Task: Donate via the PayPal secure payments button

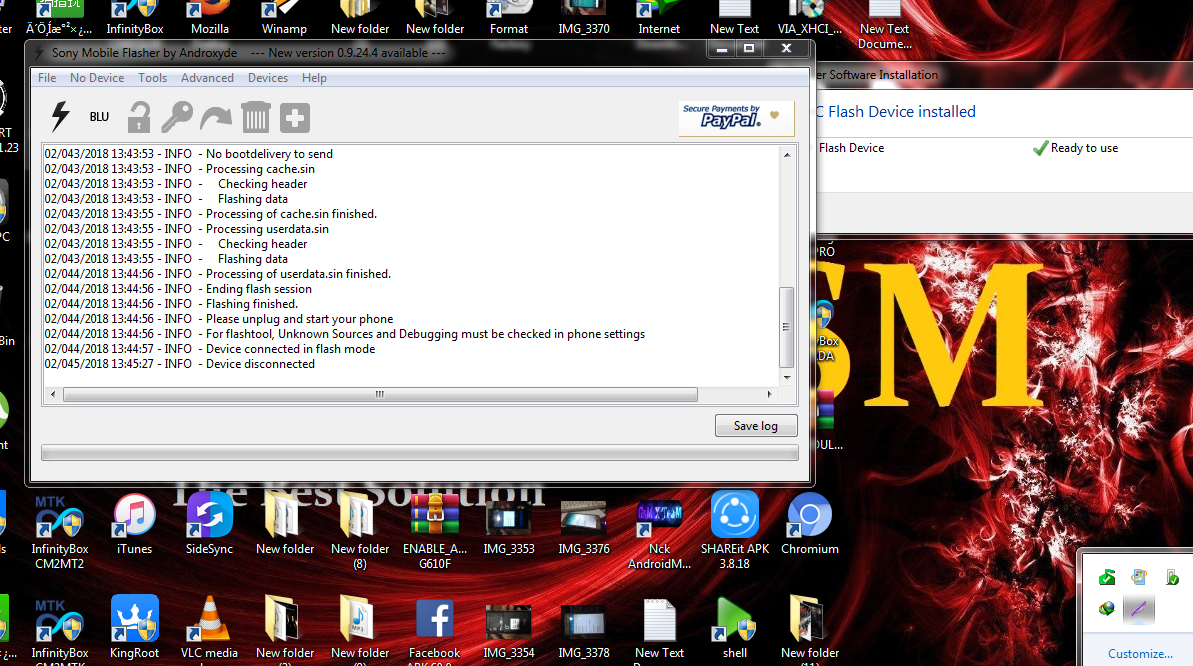Action: pos(735,117)
